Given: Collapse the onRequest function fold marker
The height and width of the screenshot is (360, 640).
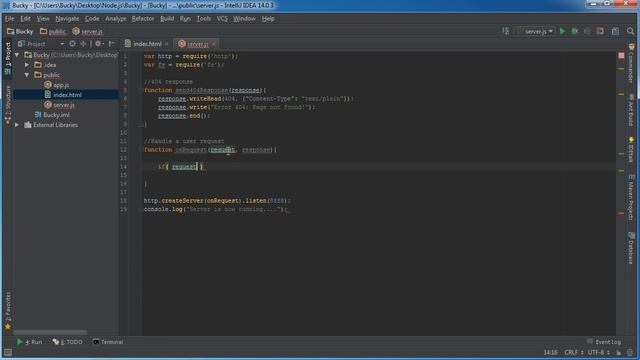Looking at the screenshot, I should click(140, 150).
